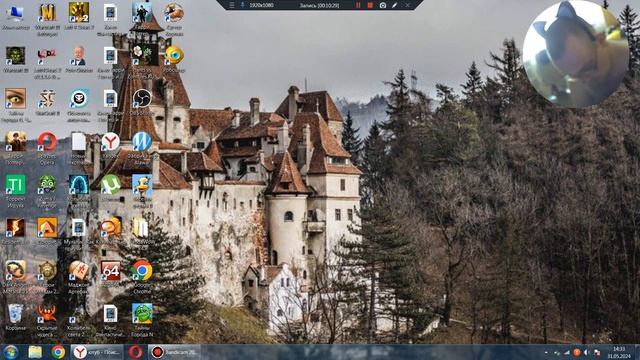The height and width of the screenshot is (360, 640).
Task: Switch to Opera in the taskbar
Action: click(x=136, y=352)
